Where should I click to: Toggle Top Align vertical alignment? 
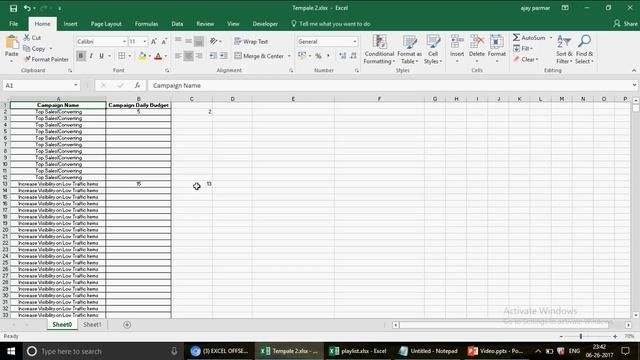click(178, 41)
